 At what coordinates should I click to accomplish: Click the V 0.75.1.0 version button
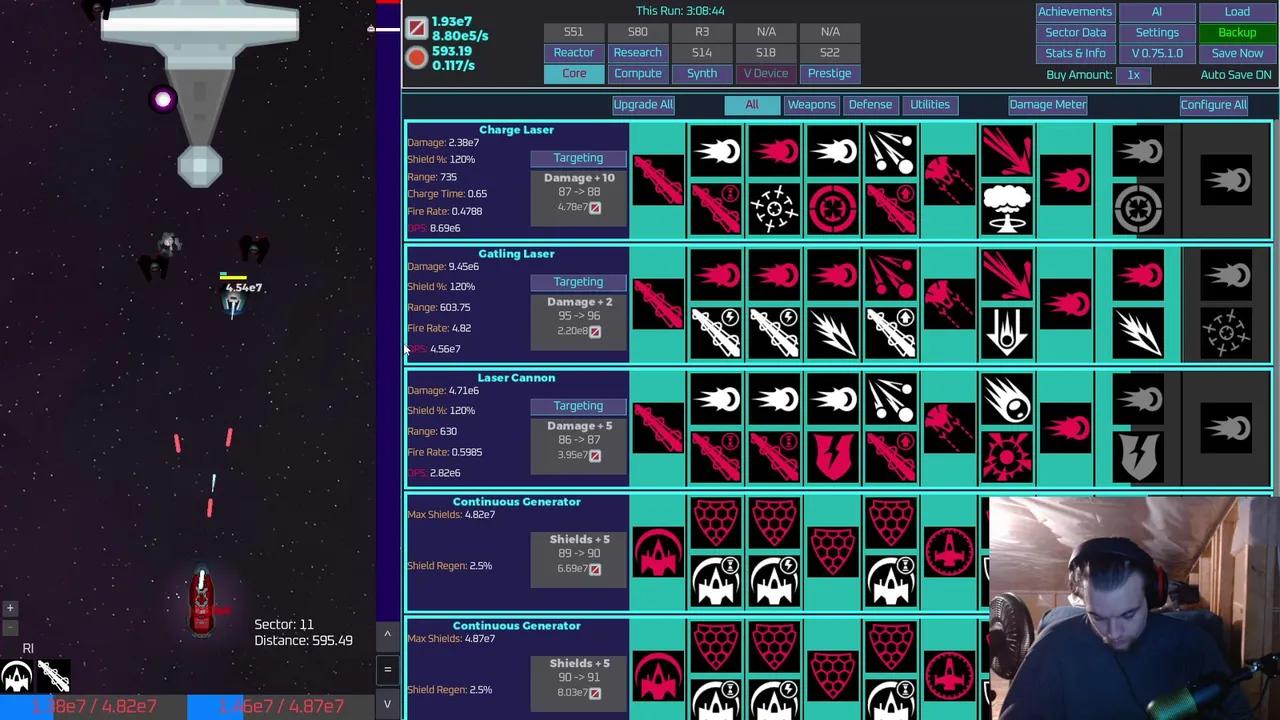point(1157,53)
